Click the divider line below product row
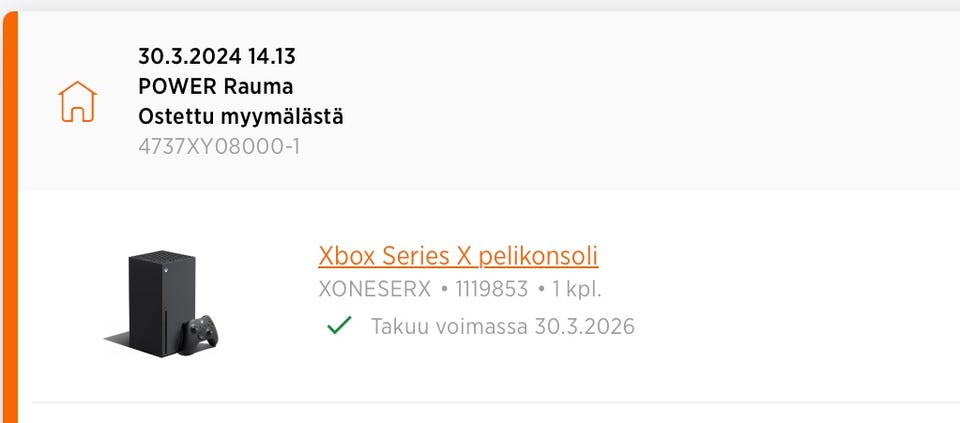960x423 pixels. point(500,402)
